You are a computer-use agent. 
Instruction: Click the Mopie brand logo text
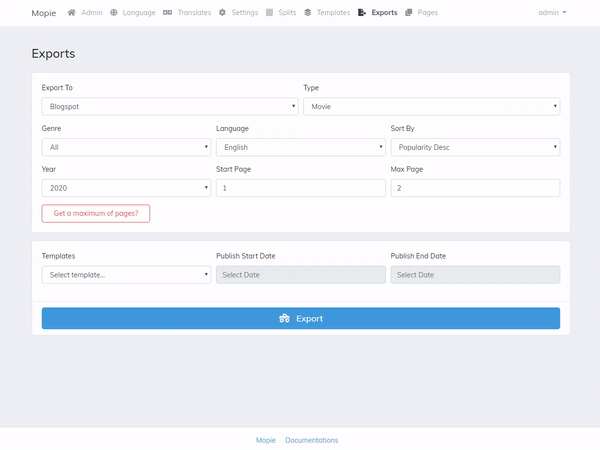(x=44, y=13)
